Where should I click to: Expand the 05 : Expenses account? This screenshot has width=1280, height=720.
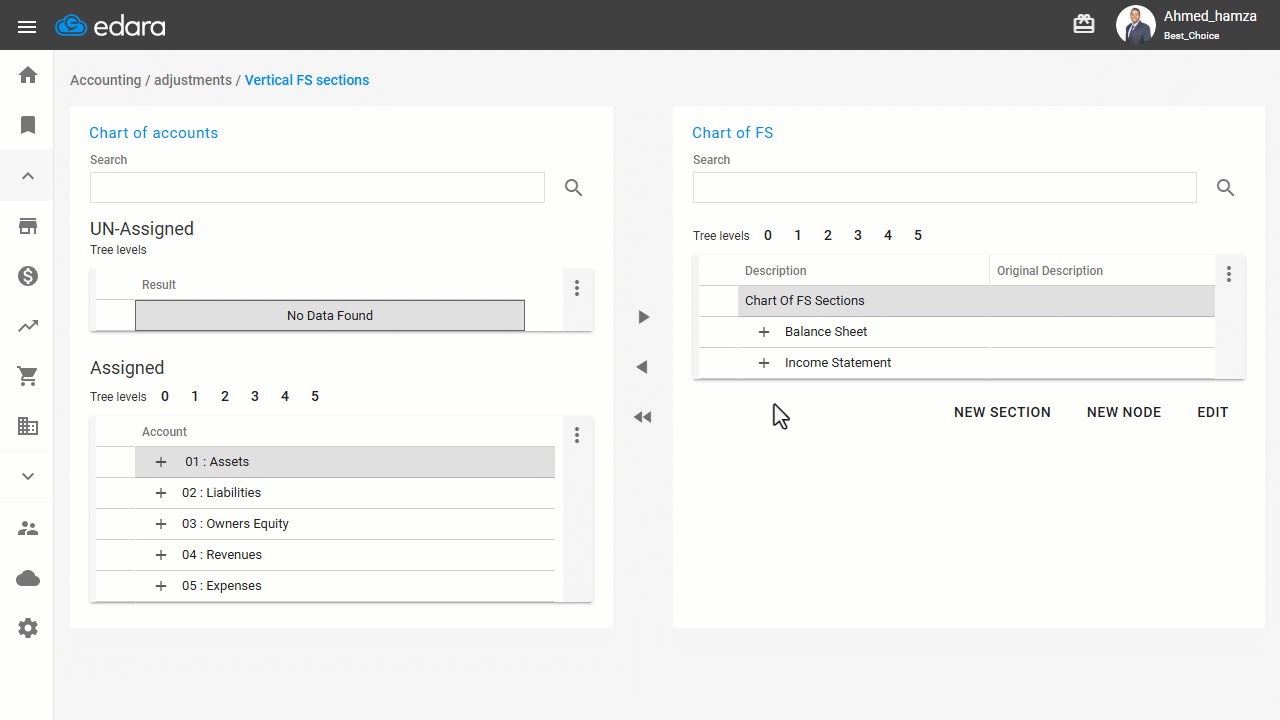pyautogui.click(x=161, y=586)
